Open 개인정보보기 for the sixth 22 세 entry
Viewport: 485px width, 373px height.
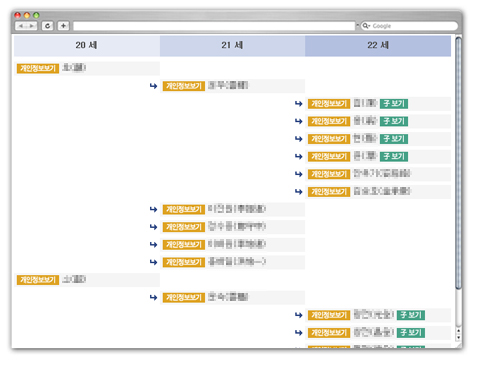pyautogui.click(x=329, y=192)
